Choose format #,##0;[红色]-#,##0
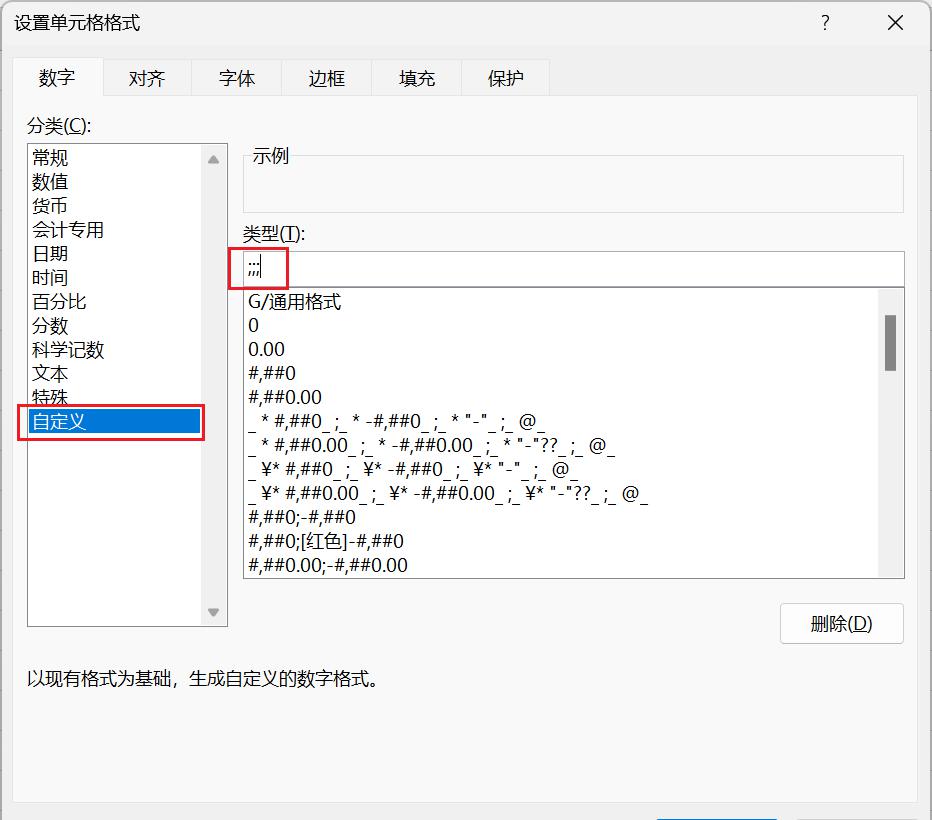The image size is (932, 820). click(x=562, y=541)
